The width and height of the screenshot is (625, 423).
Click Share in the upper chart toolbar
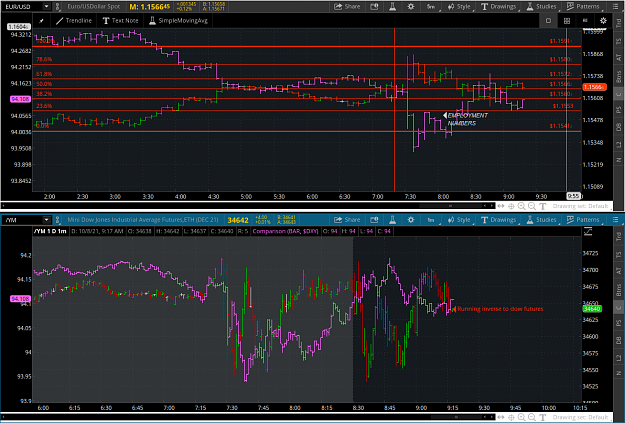(x=347, y=6)
